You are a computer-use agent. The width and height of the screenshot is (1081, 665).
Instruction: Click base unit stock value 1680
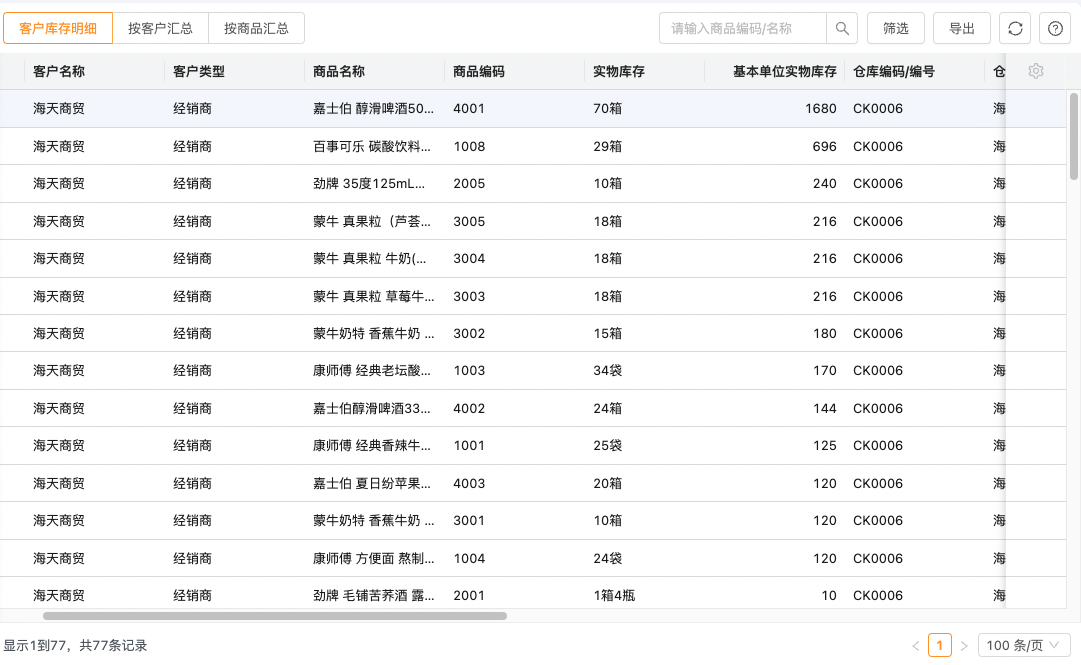820,108
